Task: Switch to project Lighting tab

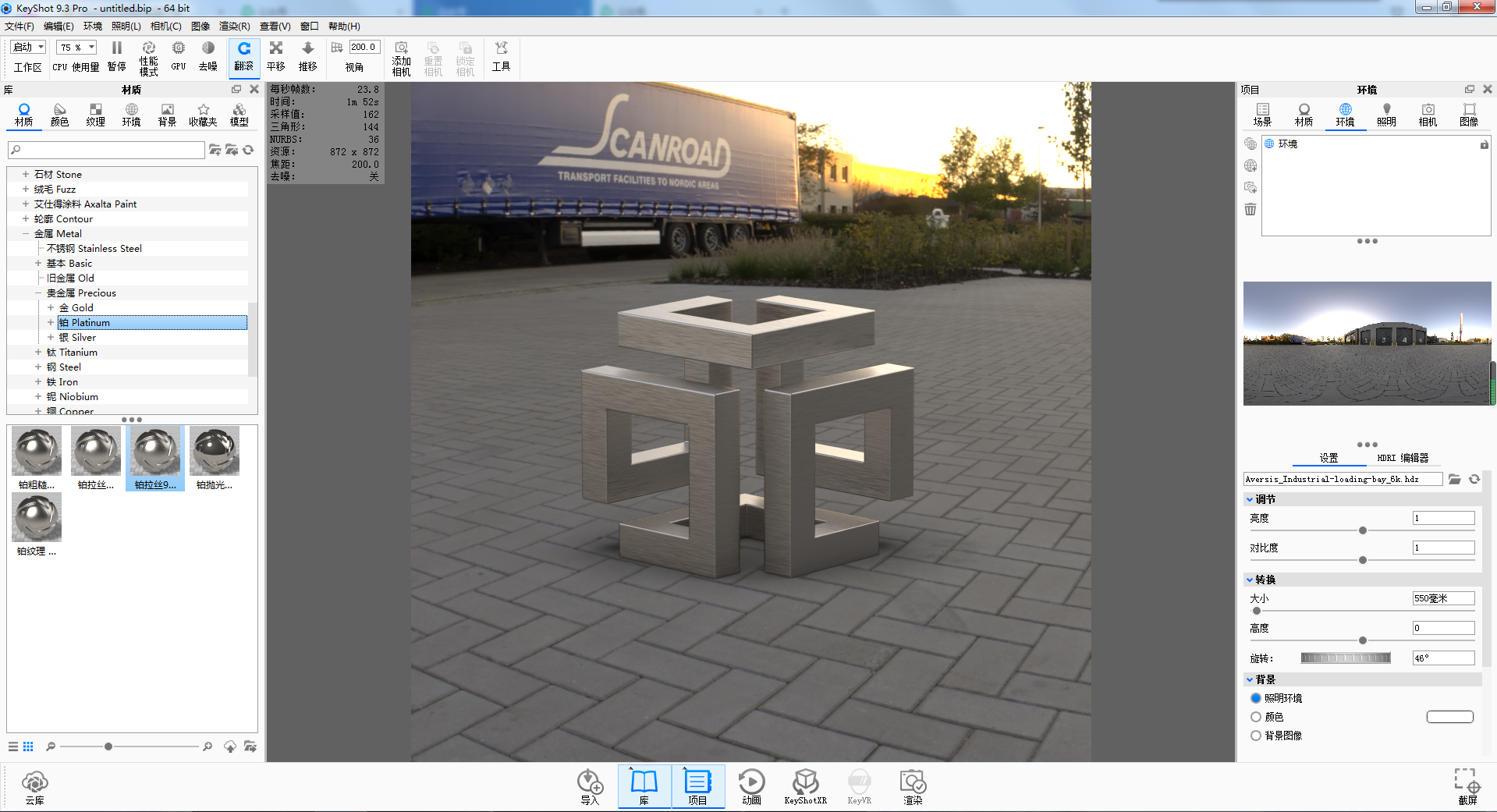Action: click(x=1386, y=115)
